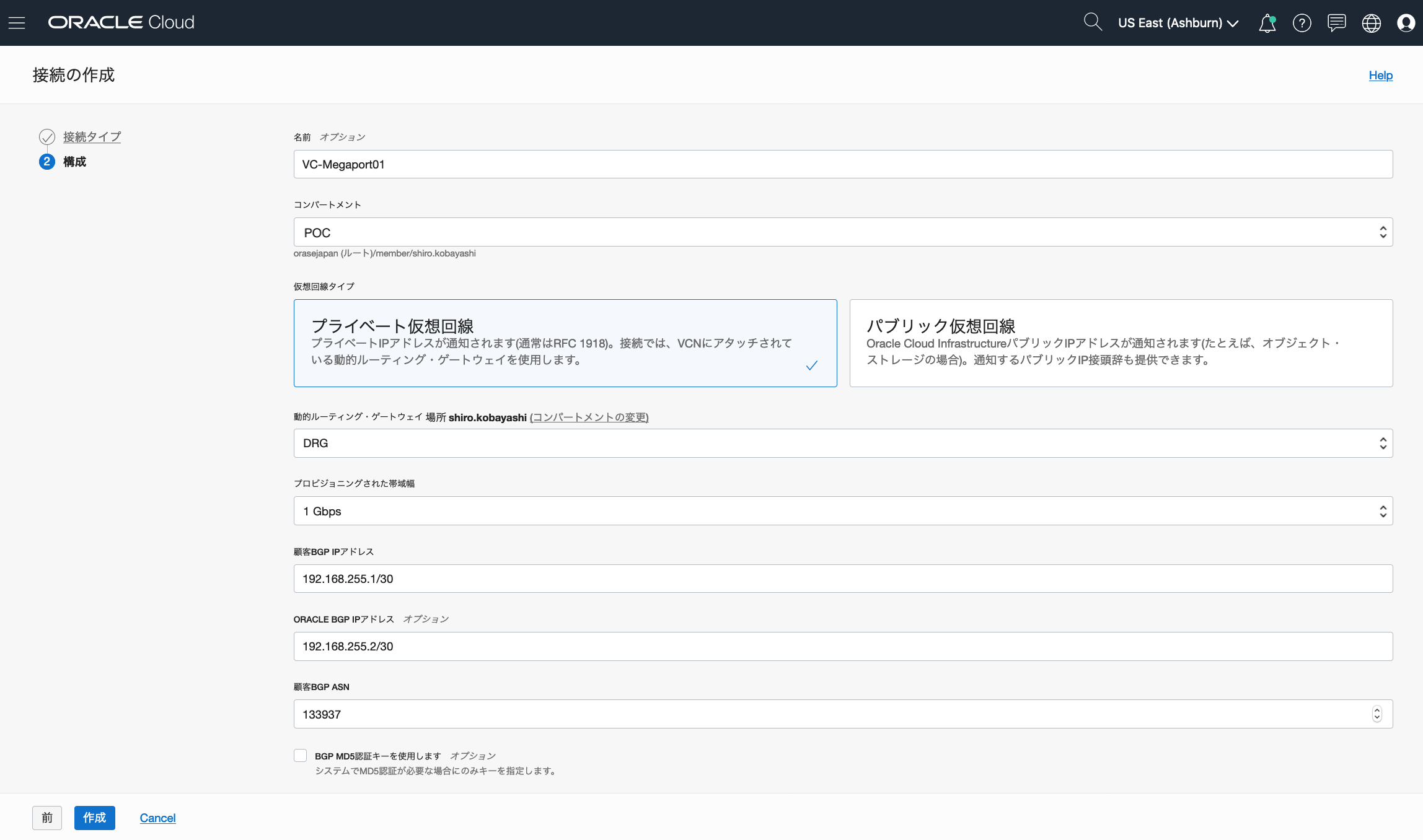Click the ASN number stepper arrows
The width and height of the screenshot is (1423, 840).
[1377, 714]
